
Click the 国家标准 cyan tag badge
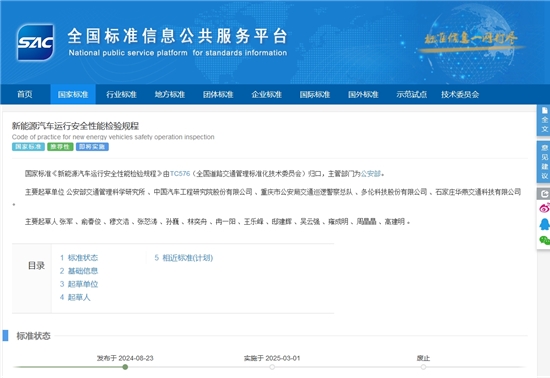pos(28,147)
